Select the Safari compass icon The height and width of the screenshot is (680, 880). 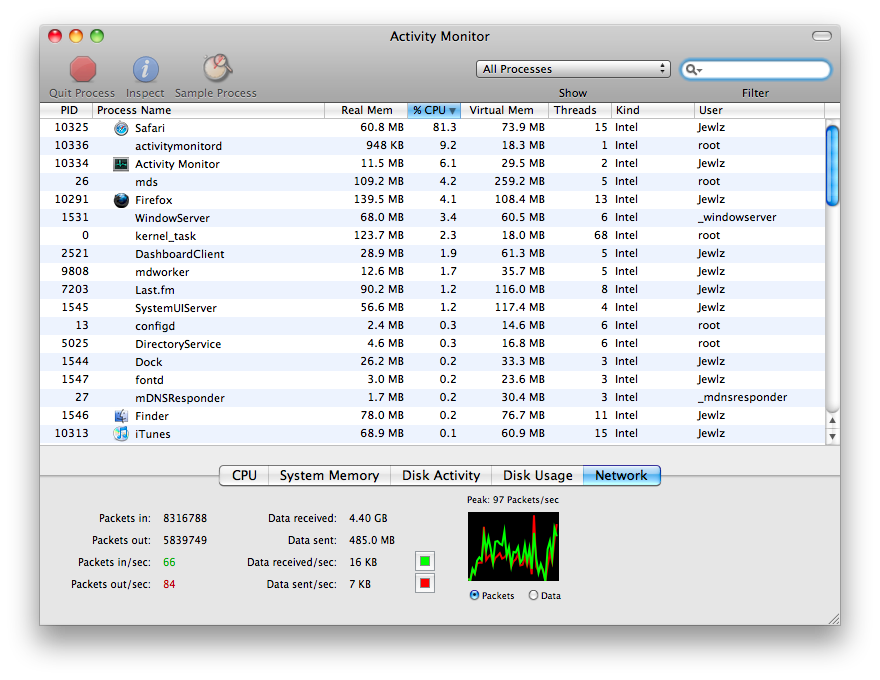coord(121,128)
